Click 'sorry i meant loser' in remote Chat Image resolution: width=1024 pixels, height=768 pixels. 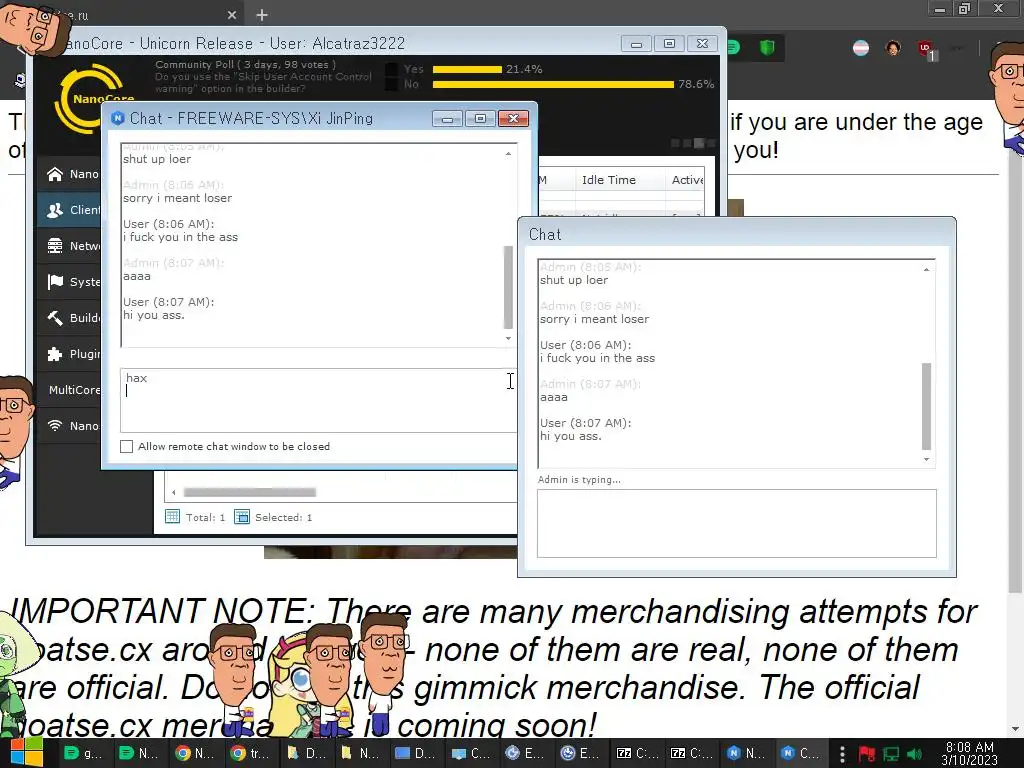click(x=594, y=319)
